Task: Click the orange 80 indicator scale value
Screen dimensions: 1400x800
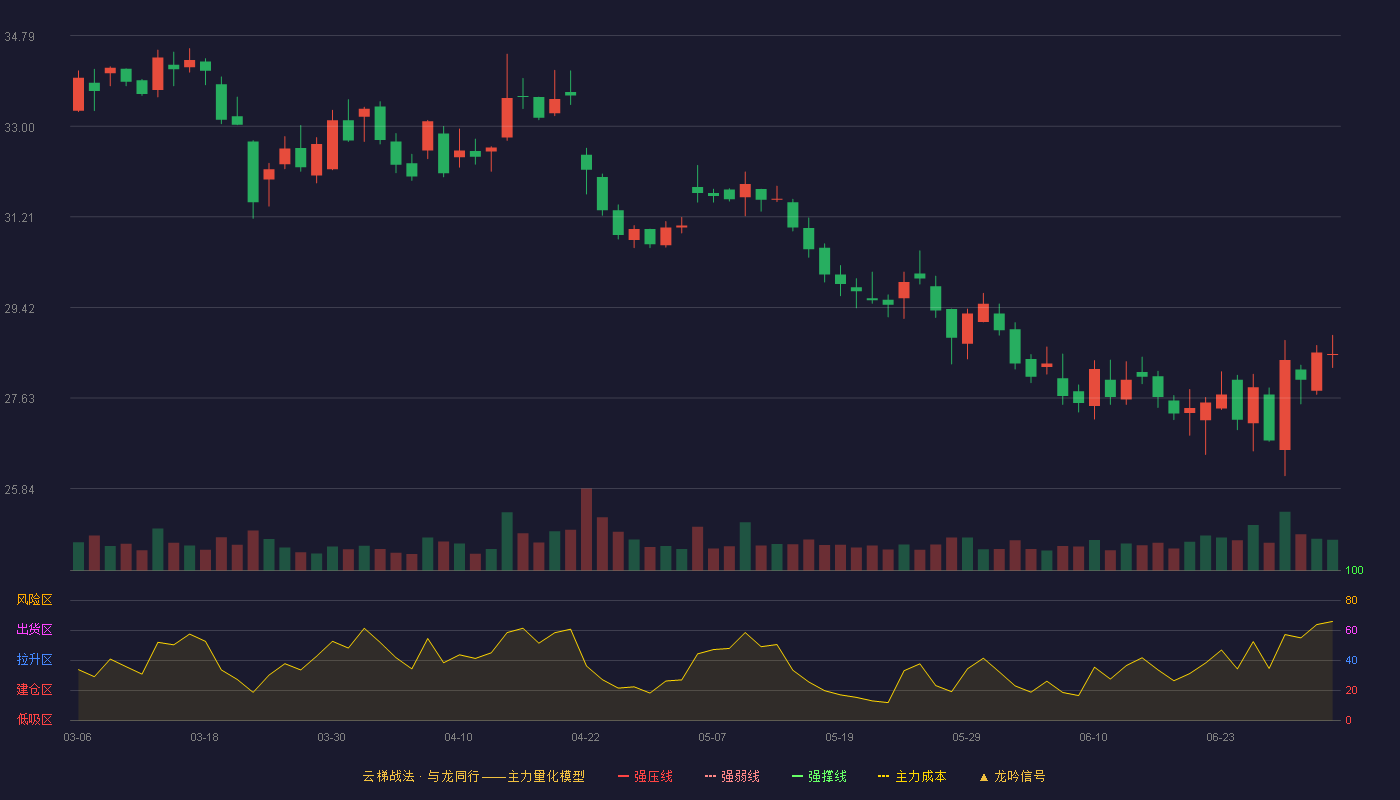Action: coord(1351,600)
